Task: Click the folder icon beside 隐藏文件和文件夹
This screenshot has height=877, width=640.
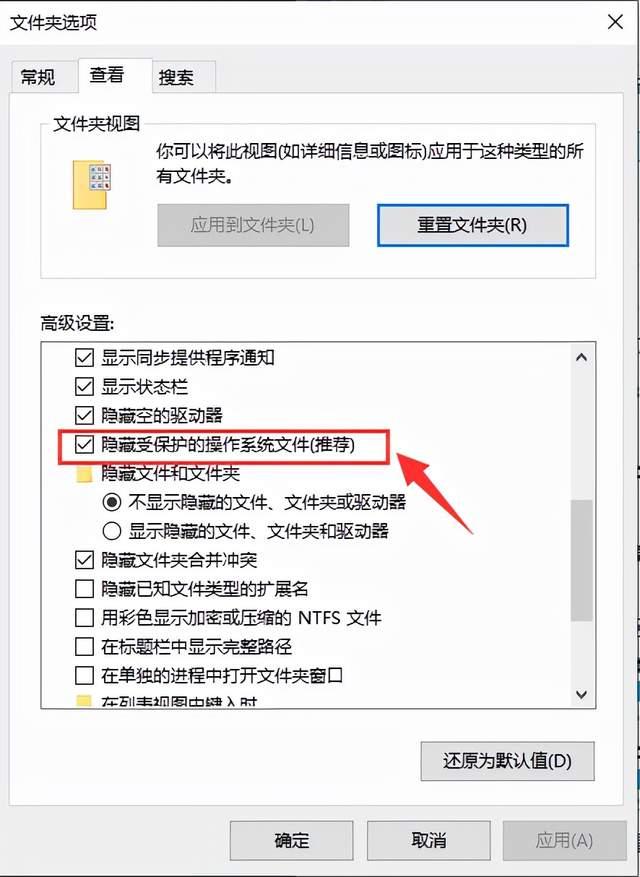Action: pos(84,475)
